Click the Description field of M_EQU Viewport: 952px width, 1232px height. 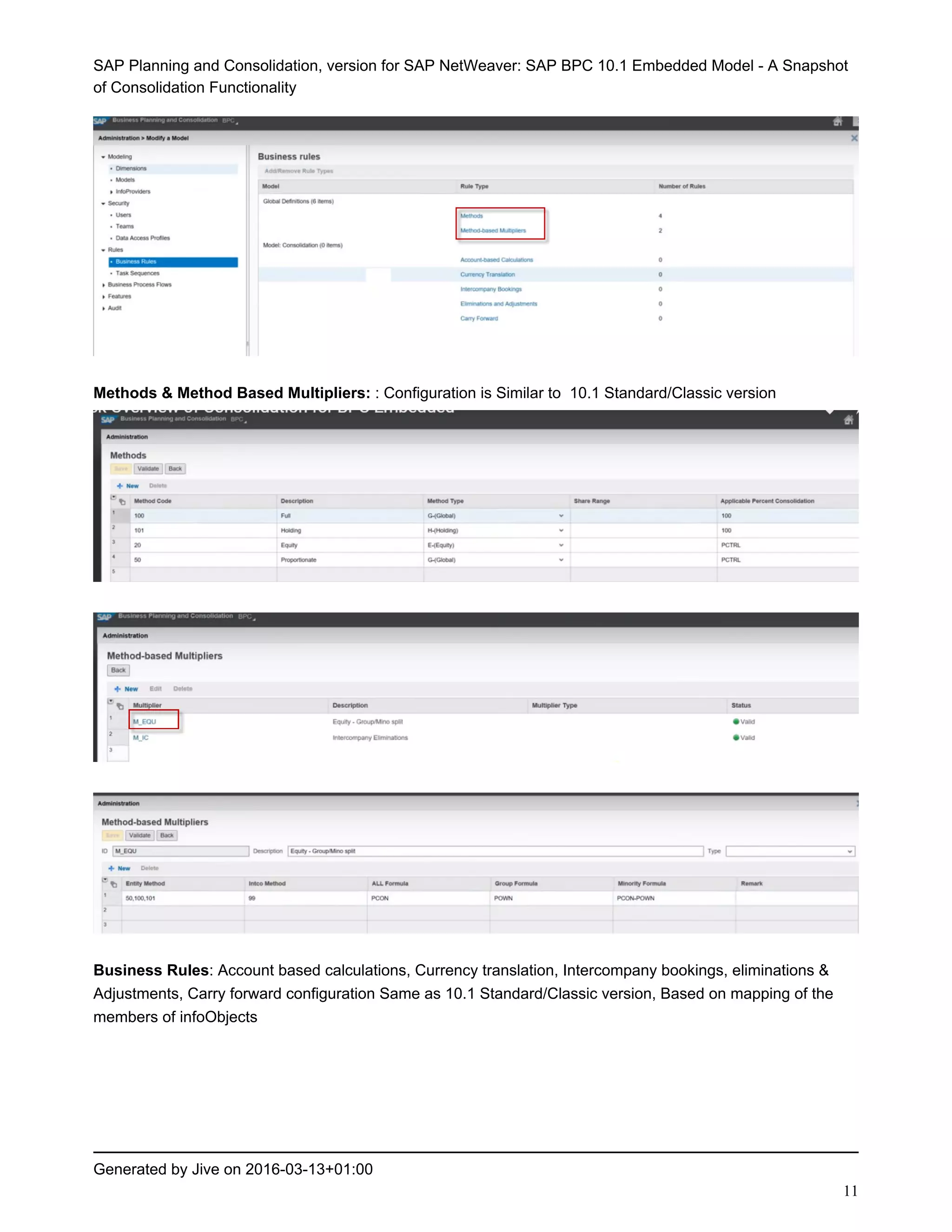pos(495,851)
